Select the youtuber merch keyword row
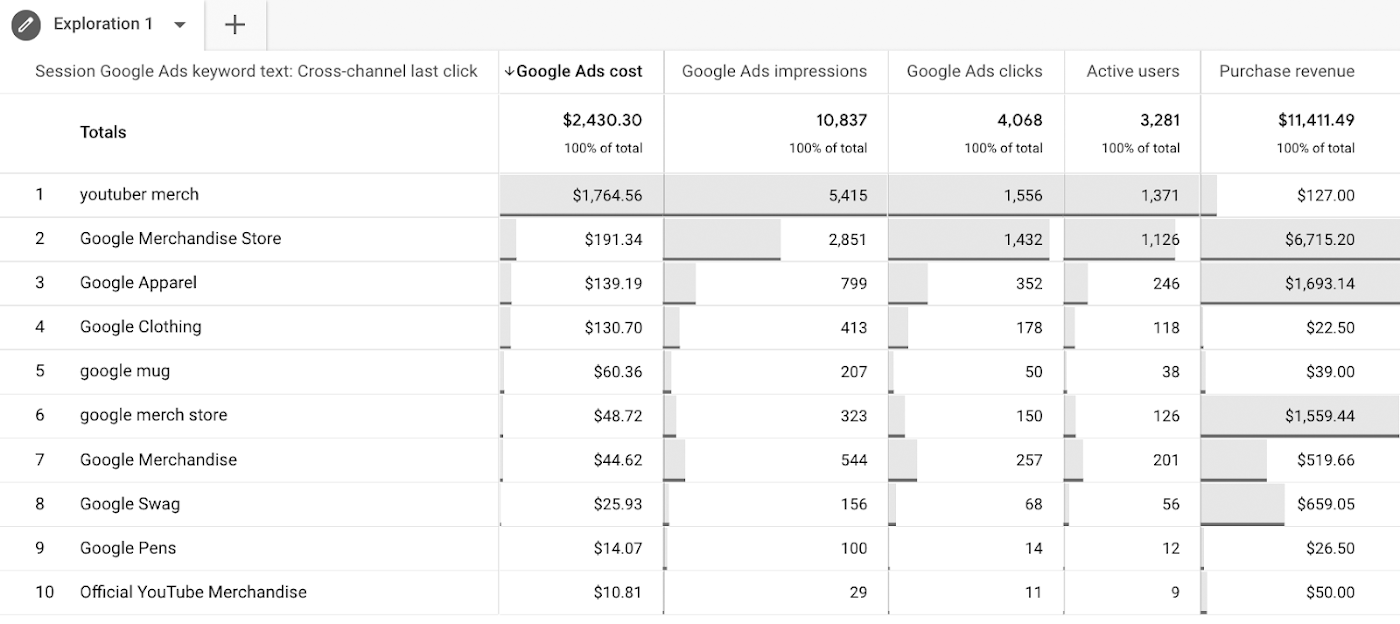This screenshot has height=624, width=1400. (x=139, y=194)
